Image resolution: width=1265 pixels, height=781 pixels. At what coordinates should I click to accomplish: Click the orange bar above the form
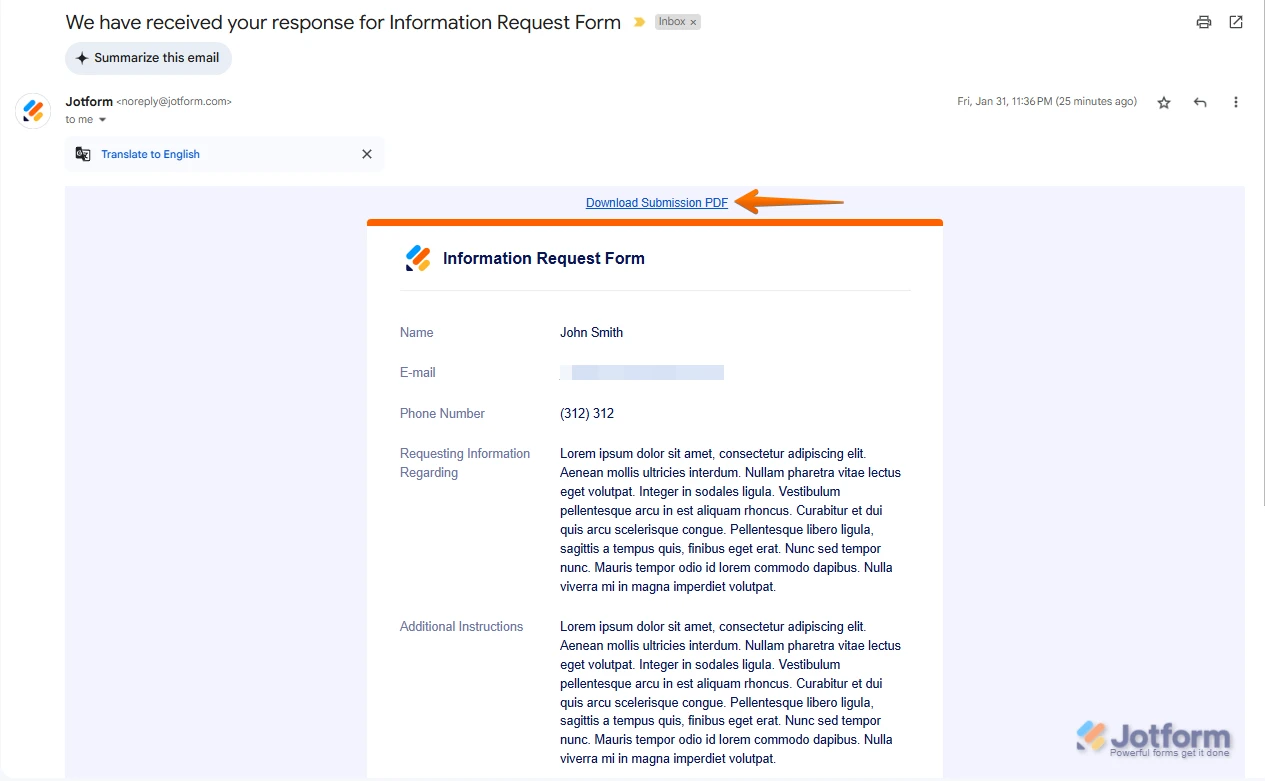pyautogui.click(x=655, y=221)
